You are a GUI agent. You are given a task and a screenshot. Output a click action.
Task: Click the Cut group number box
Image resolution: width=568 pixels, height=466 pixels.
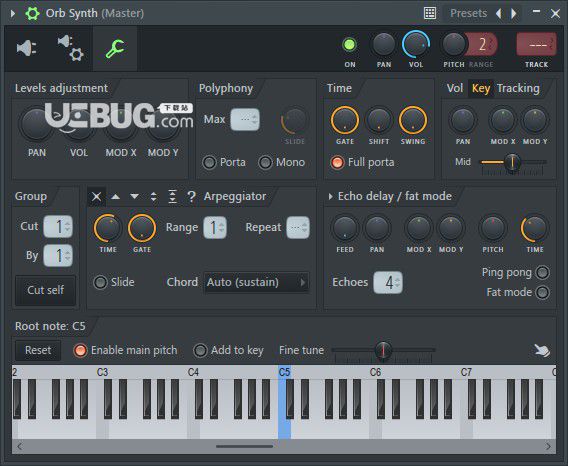tap(58, 226)
